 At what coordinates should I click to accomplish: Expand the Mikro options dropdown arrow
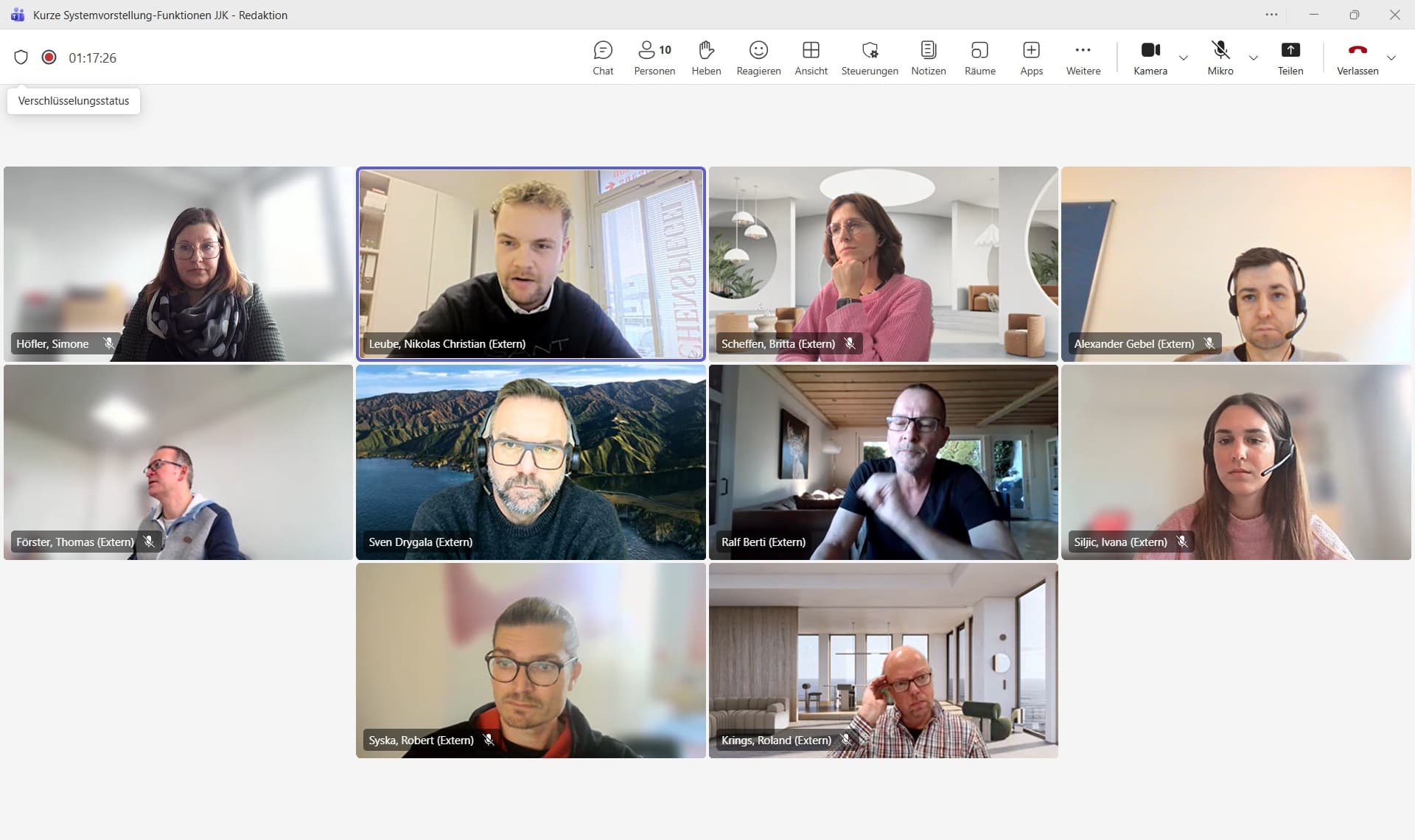[x=1253, y=58]
